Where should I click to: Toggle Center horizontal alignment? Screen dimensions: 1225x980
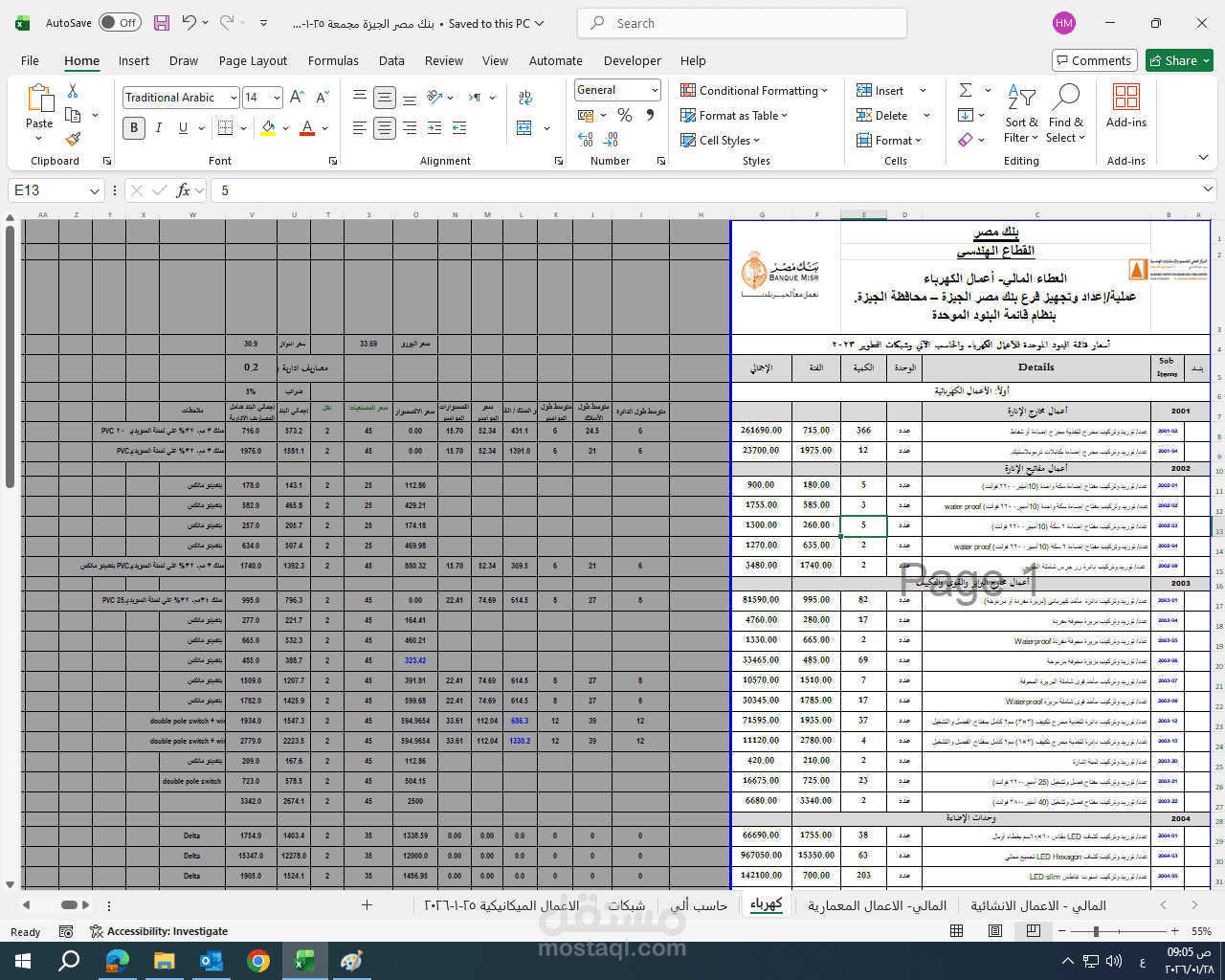(x=385, y=127)
